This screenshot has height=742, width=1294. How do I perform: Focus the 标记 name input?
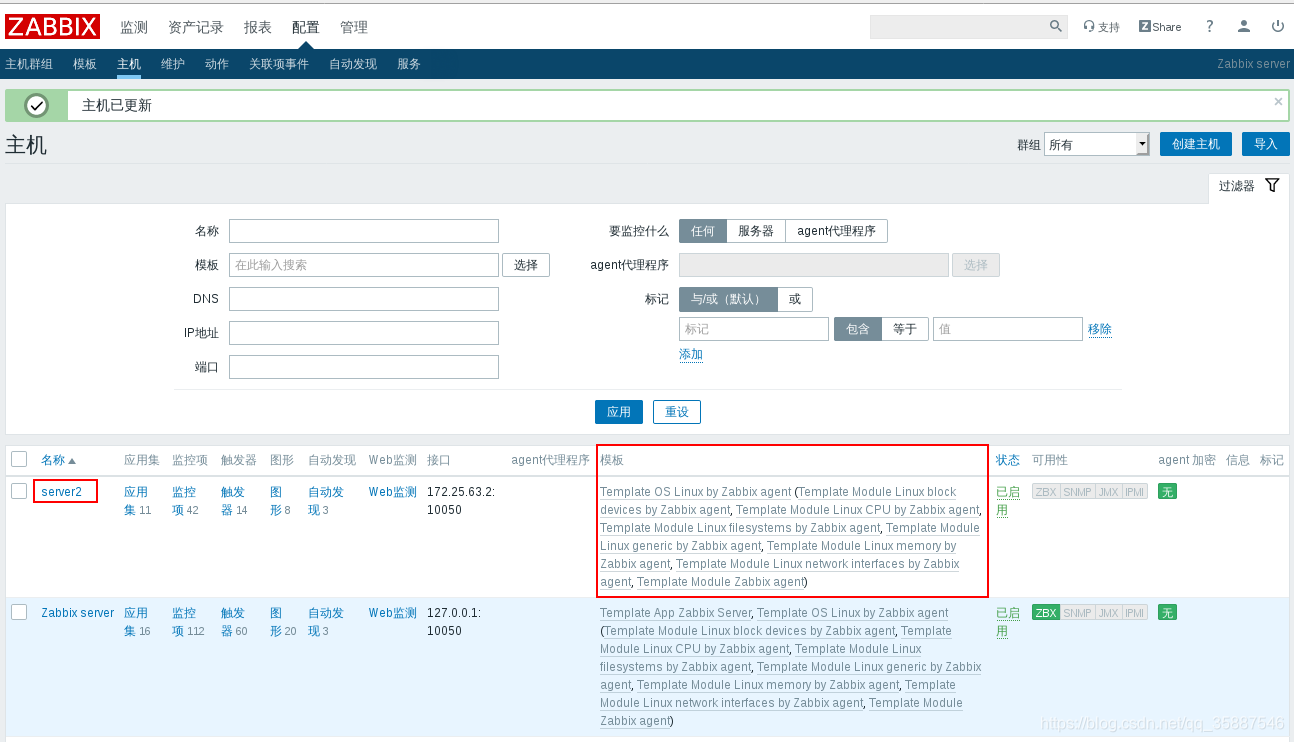coord(754,329)
